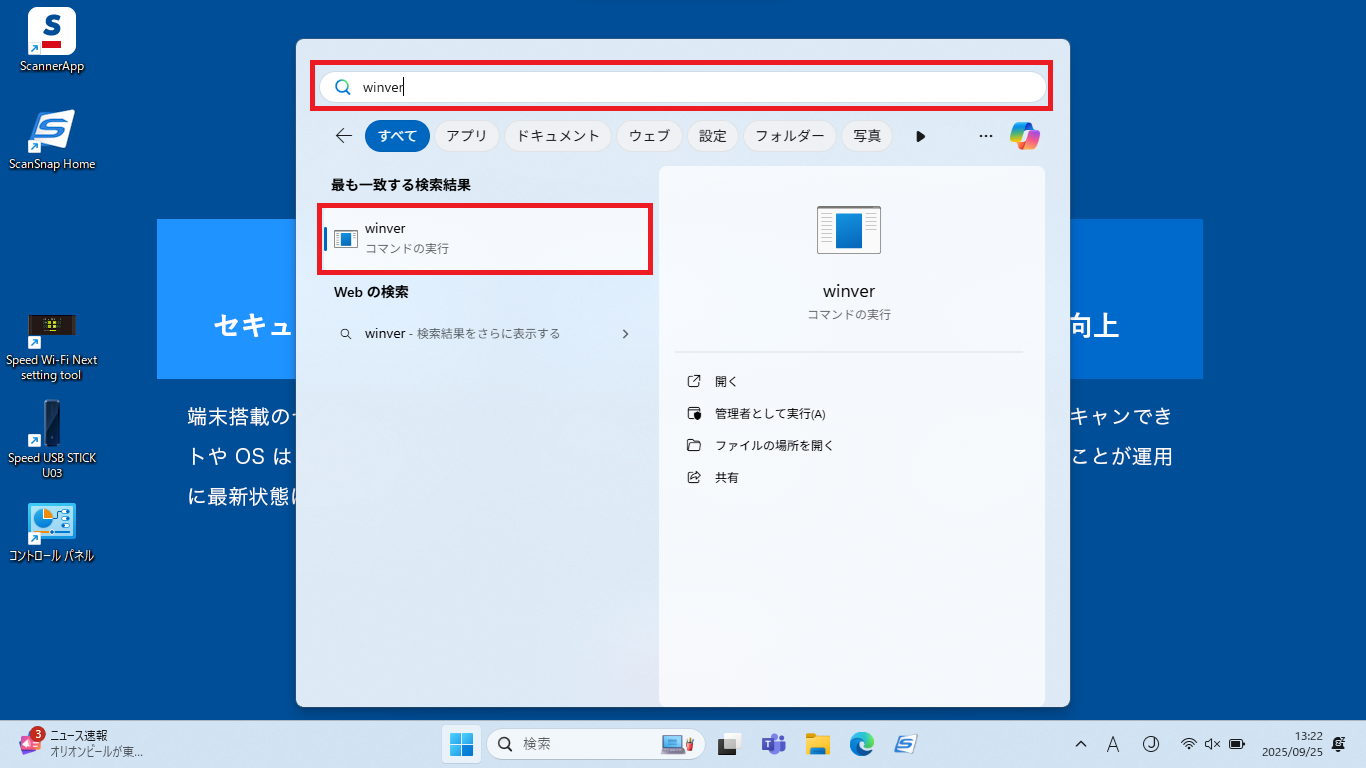This screenshot has height=768, width=1366.
Task: Open the three-dot options menu in search
Action: point(986,136)
